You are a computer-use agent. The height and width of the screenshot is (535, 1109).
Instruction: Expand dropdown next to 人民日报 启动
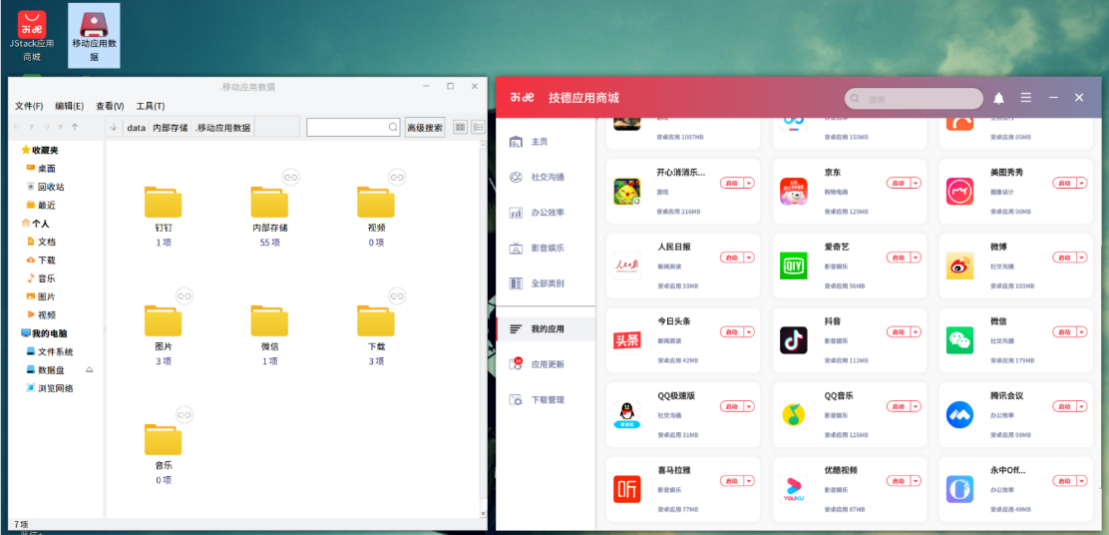(749, 258)
